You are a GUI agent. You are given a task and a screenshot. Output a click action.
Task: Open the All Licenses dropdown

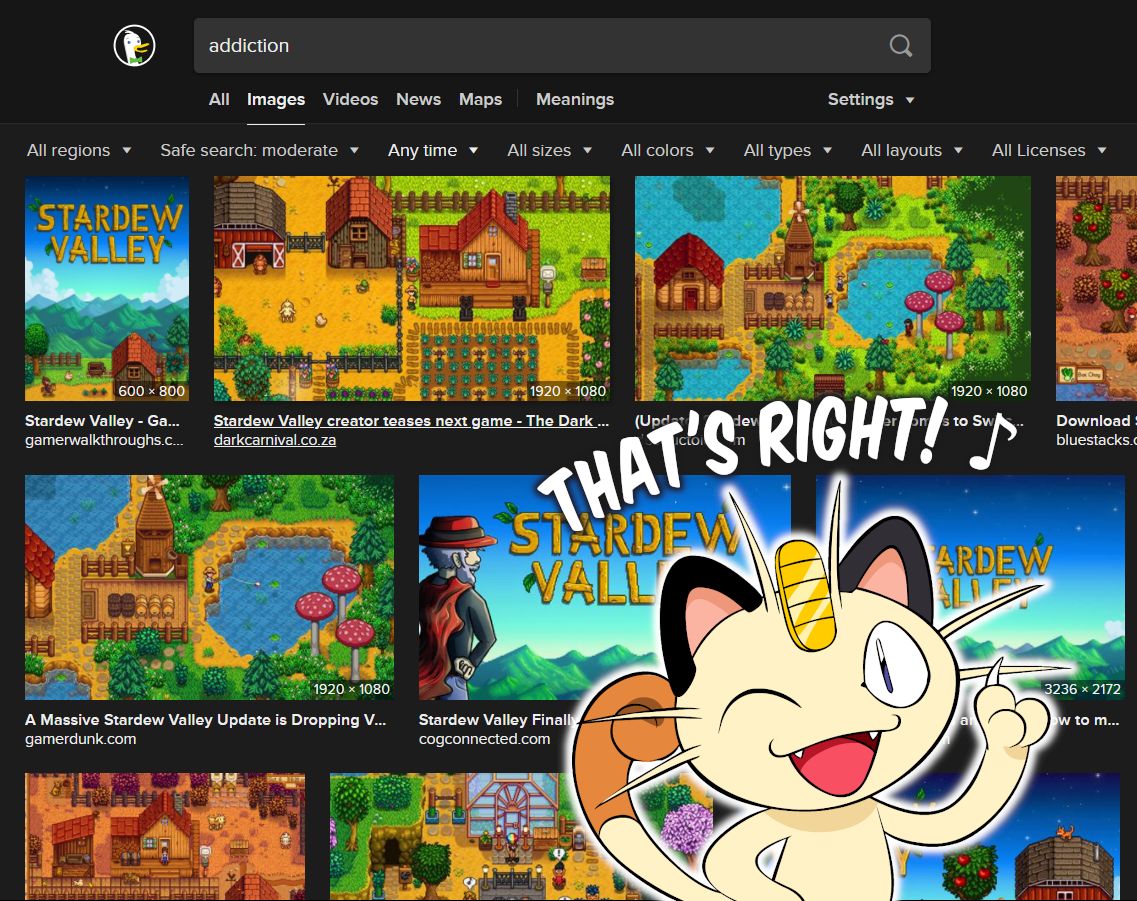(x=1048, y=150)
